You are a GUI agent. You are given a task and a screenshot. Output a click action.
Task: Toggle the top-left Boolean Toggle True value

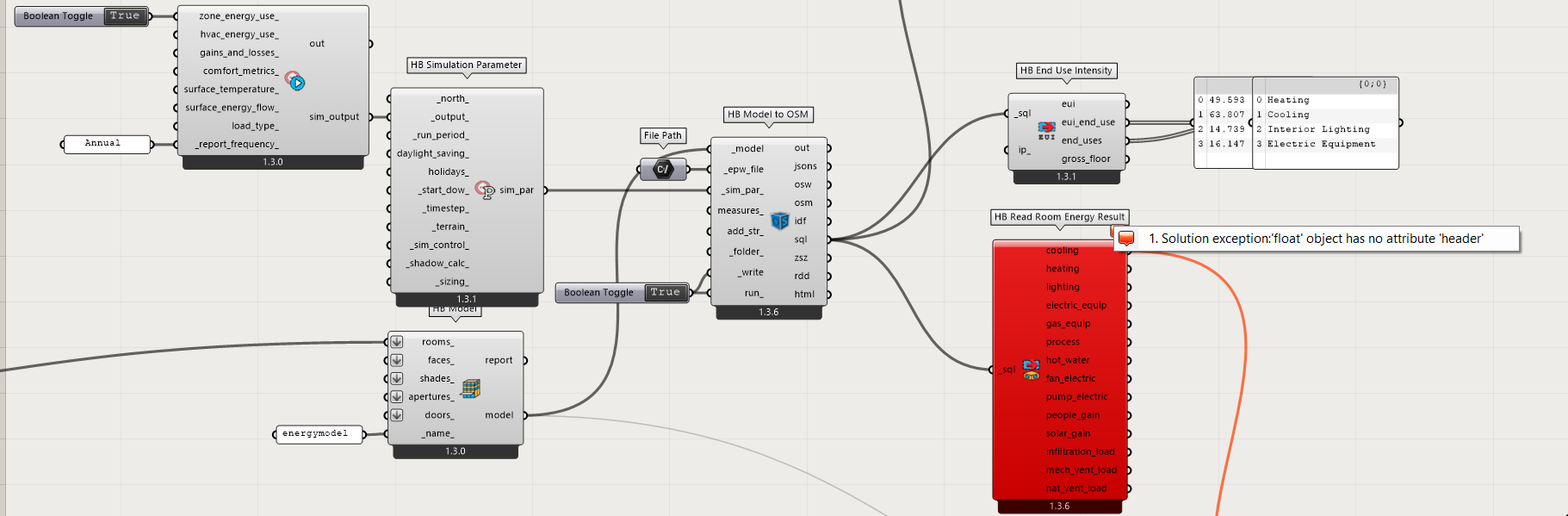pyautogui.click(x=125, y=16)
